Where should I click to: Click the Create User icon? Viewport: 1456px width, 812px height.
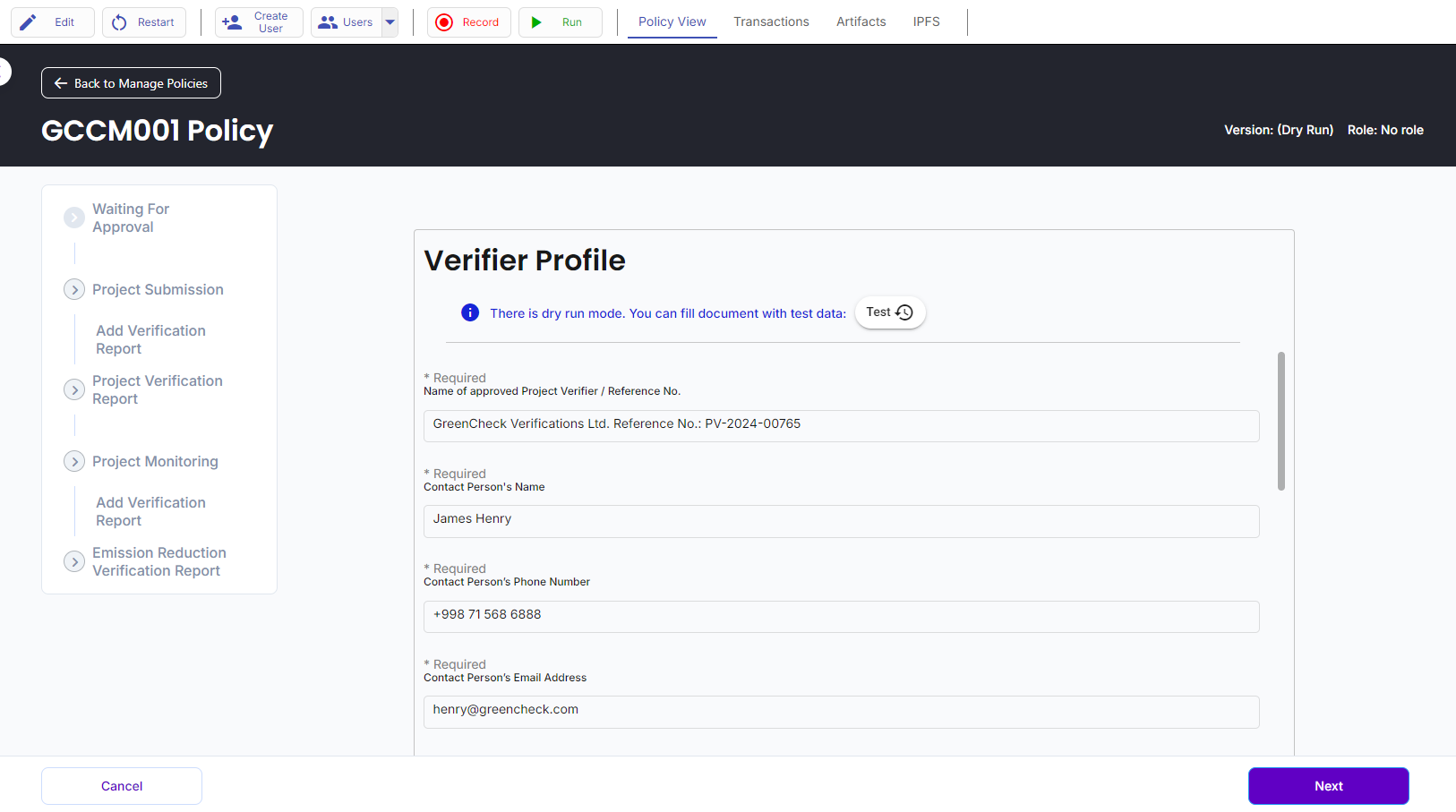pyautogui.click(x=232, y=22)
